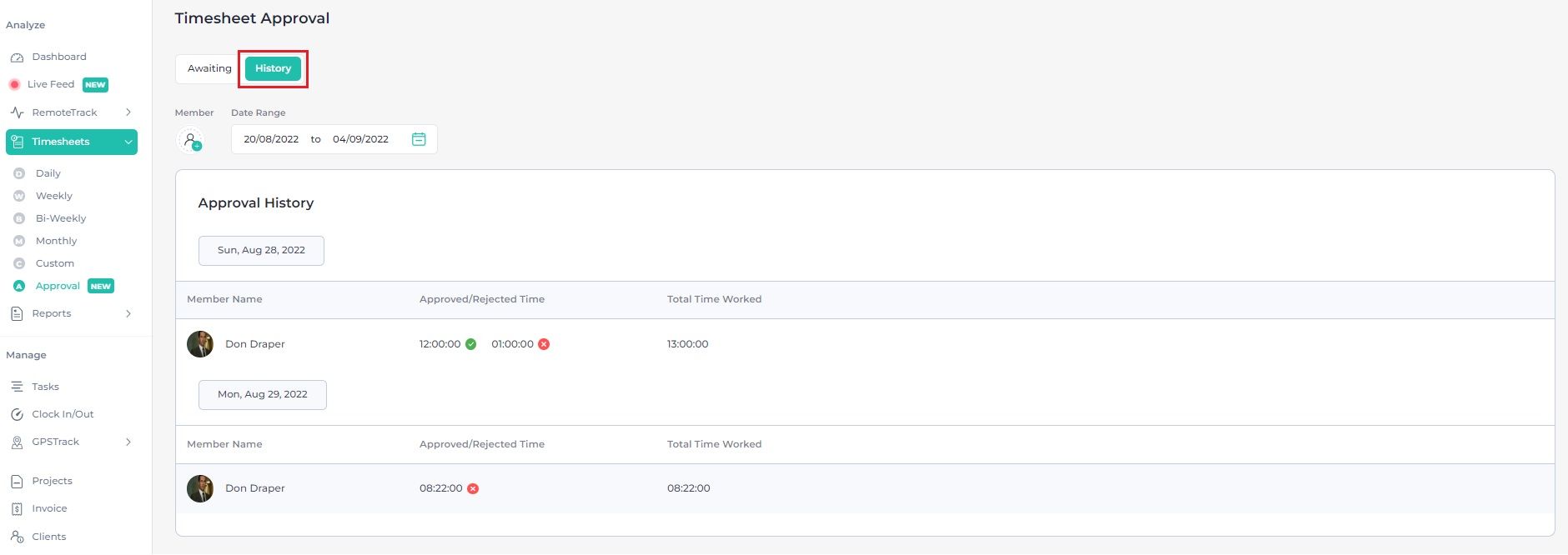The image size is (1568, 555).
Task: Open the Clients page
Action: point(49,537)
